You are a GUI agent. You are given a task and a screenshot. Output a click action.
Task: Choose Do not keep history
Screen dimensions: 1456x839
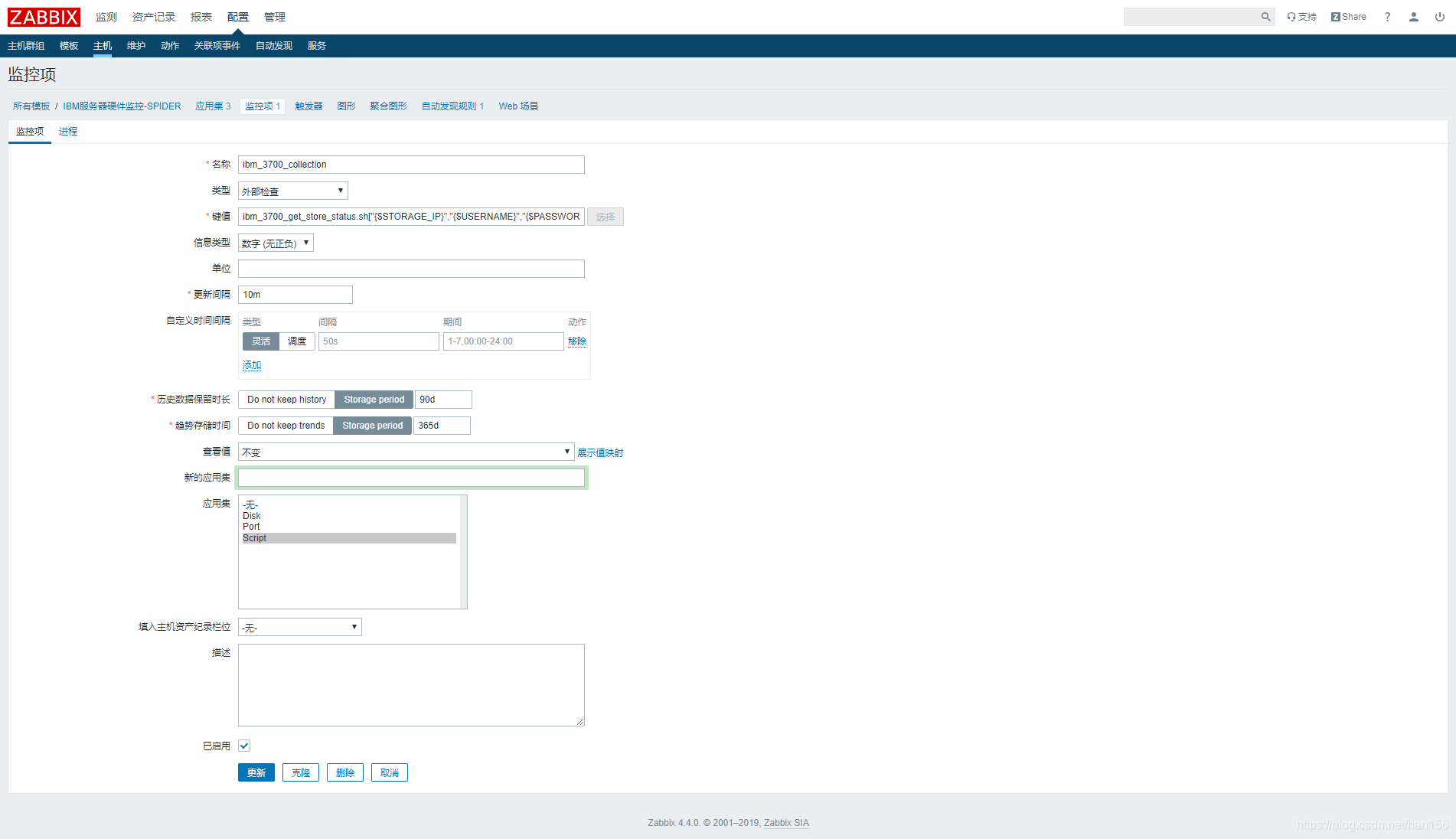point(286,400)
